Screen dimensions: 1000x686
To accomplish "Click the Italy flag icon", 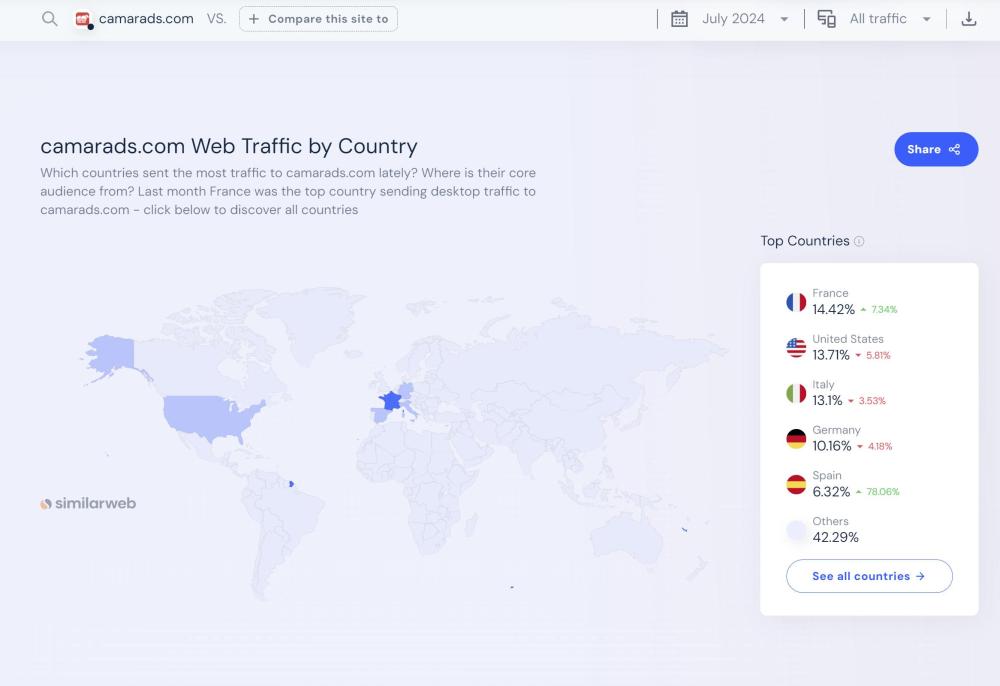I will pyautogui.click(x=796, y=393).
